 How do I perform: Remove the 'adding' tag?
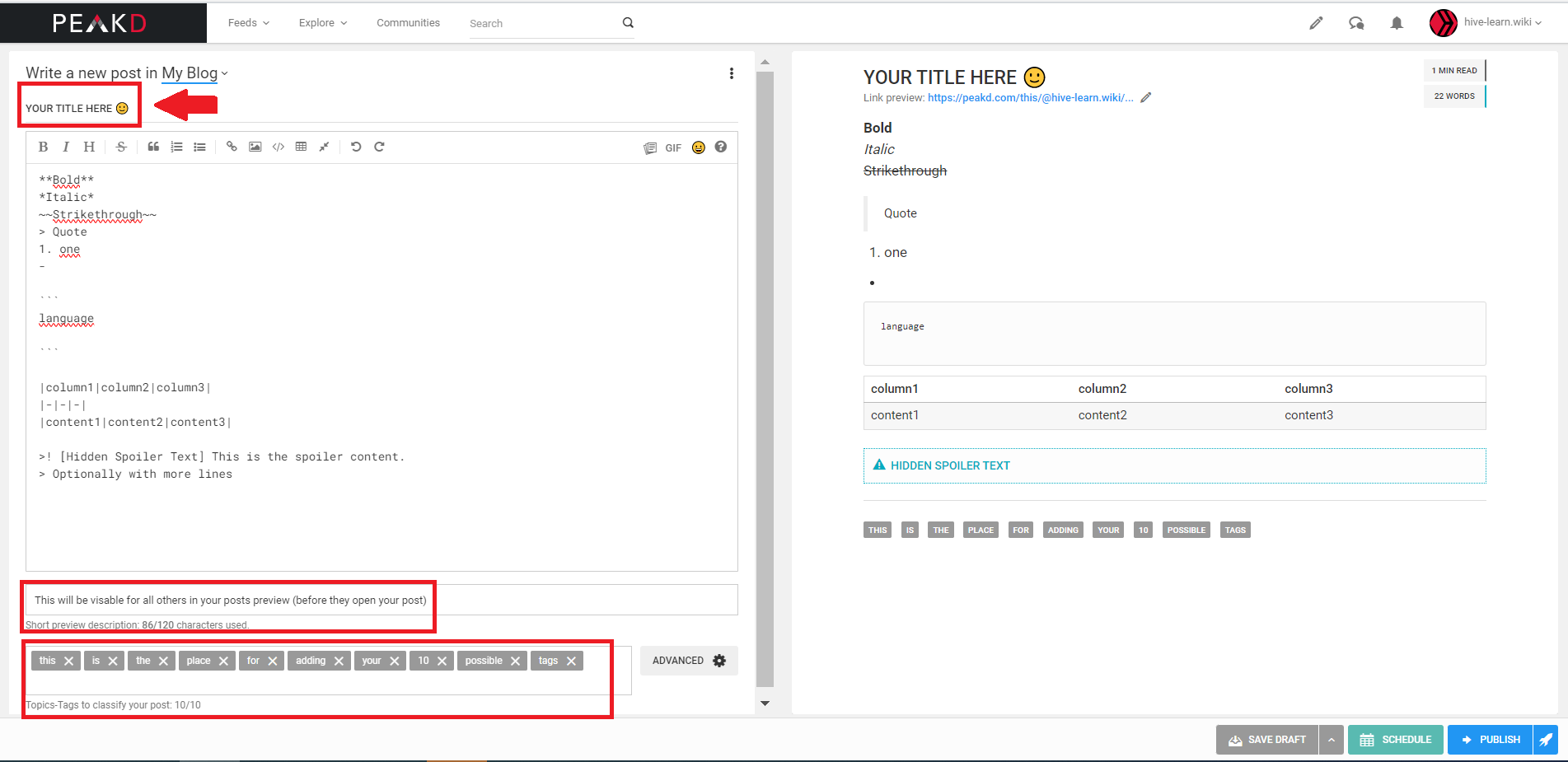(339, 661)
